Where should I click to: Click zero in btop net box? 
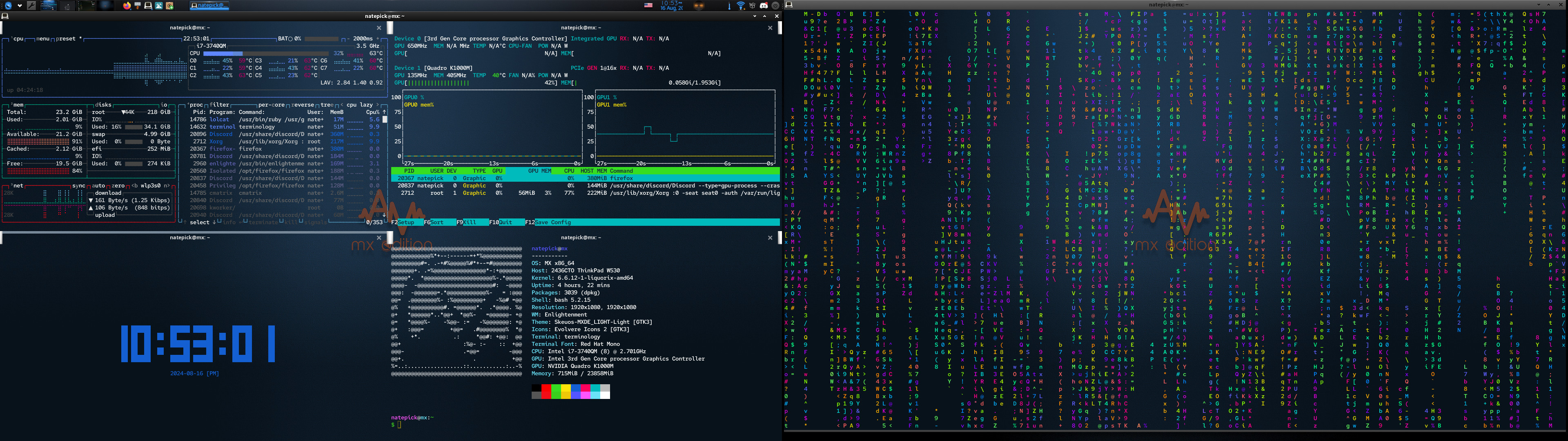click(118, 186)
